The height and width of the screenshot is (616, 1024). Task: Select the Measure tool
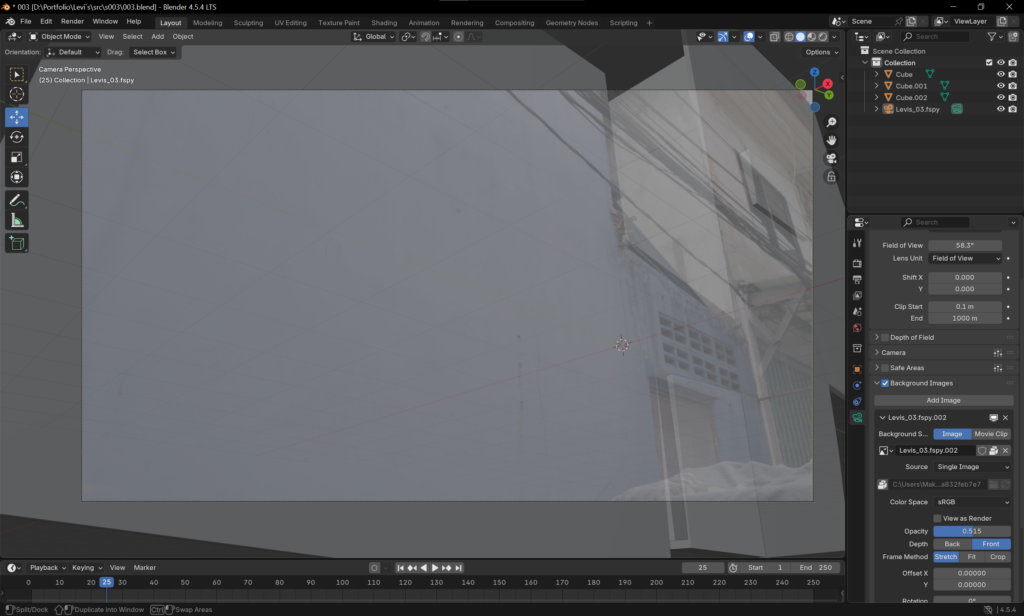(x=17, y=220)
